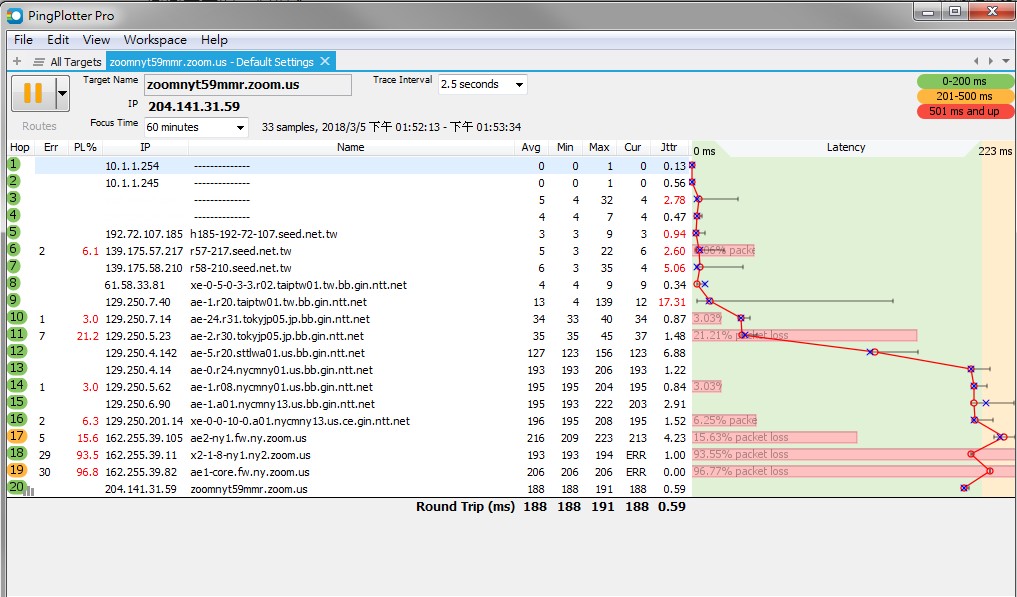
Task: Click the orange hop 17 circle icon
Action: tap(16, 436)
